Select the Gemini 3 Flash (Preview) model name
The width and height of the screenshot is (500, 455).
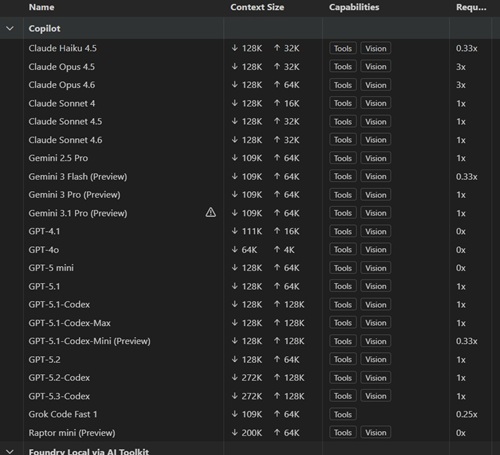[x=78, y=176]
